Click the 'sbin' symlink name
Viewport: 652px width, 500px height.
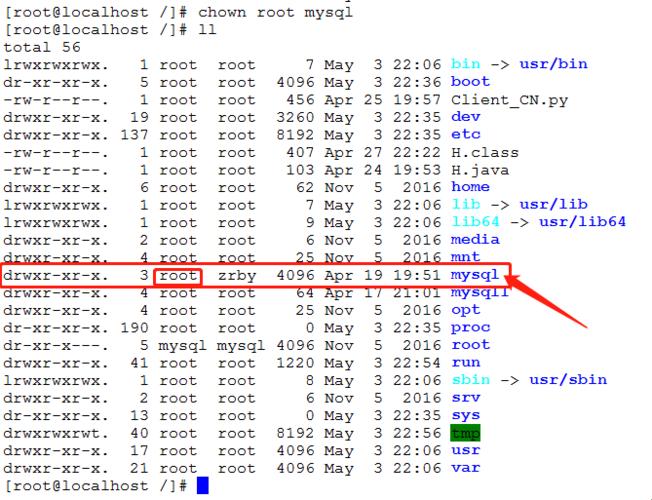pyautogui.click(x=470, y=380)
